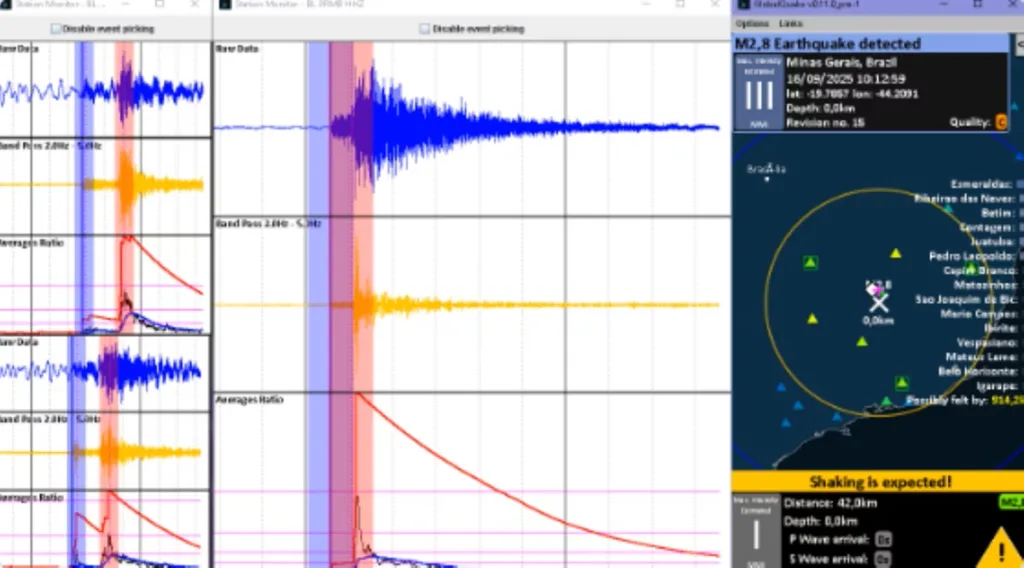Viewport: 1024px width, 568px height.
Task: Click the 'M2,8 Earthquake detected' header
Action: tap(828, 44)
